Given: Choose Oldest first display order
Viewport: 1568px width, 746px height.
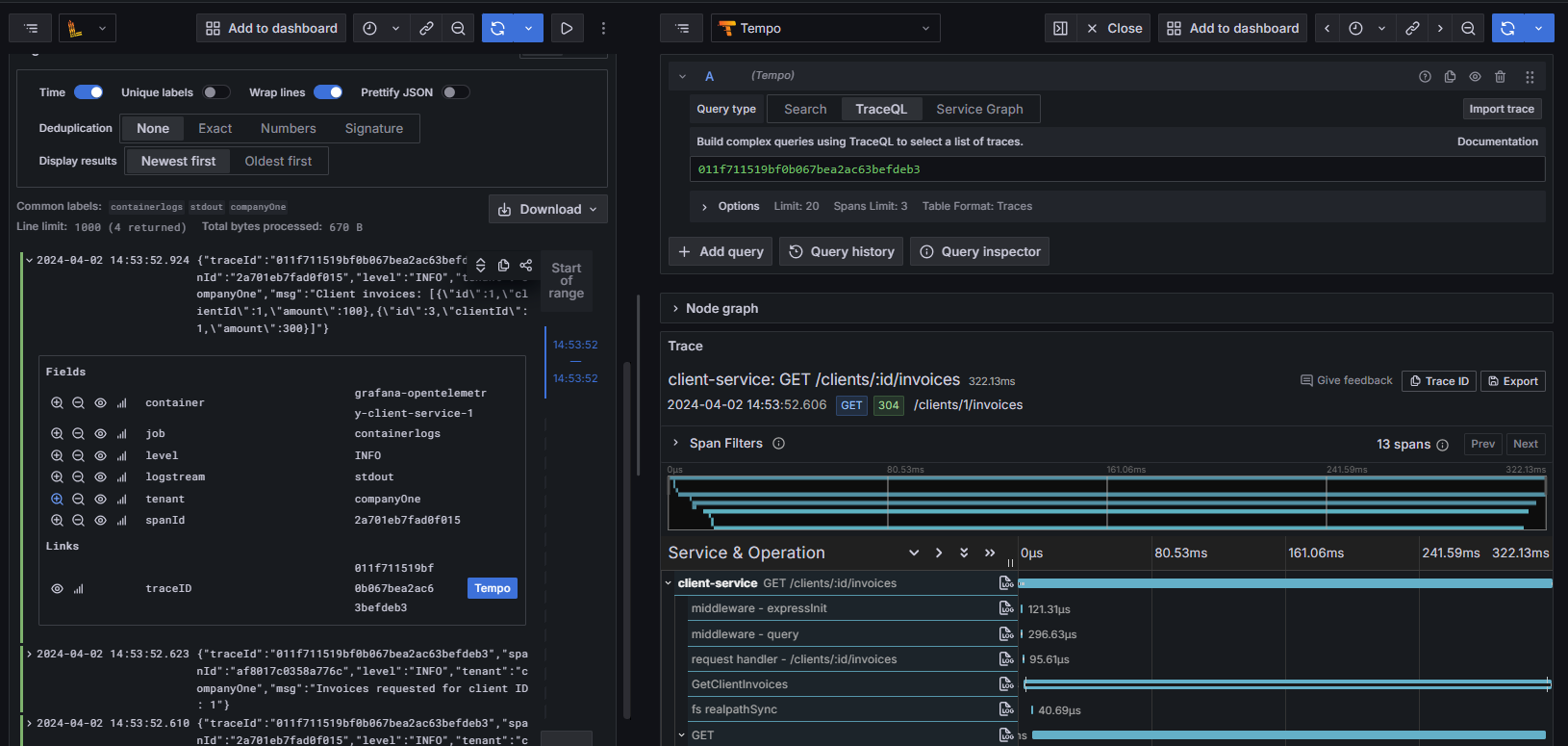Looking at the screenshot, I should [x=278, y=161].
